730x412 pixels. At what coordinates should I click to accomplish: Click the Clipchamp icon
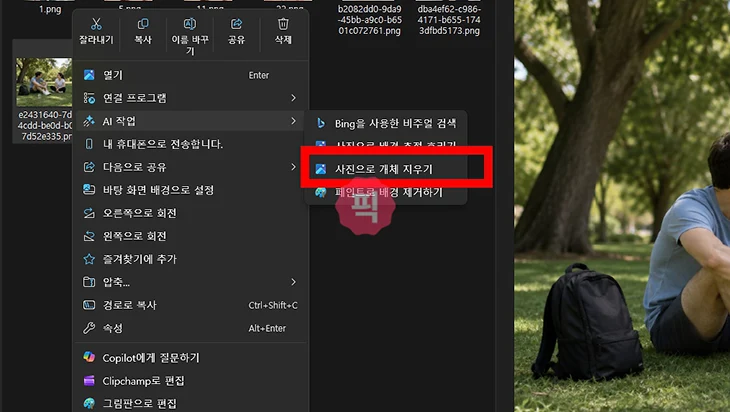coord(89,380)
